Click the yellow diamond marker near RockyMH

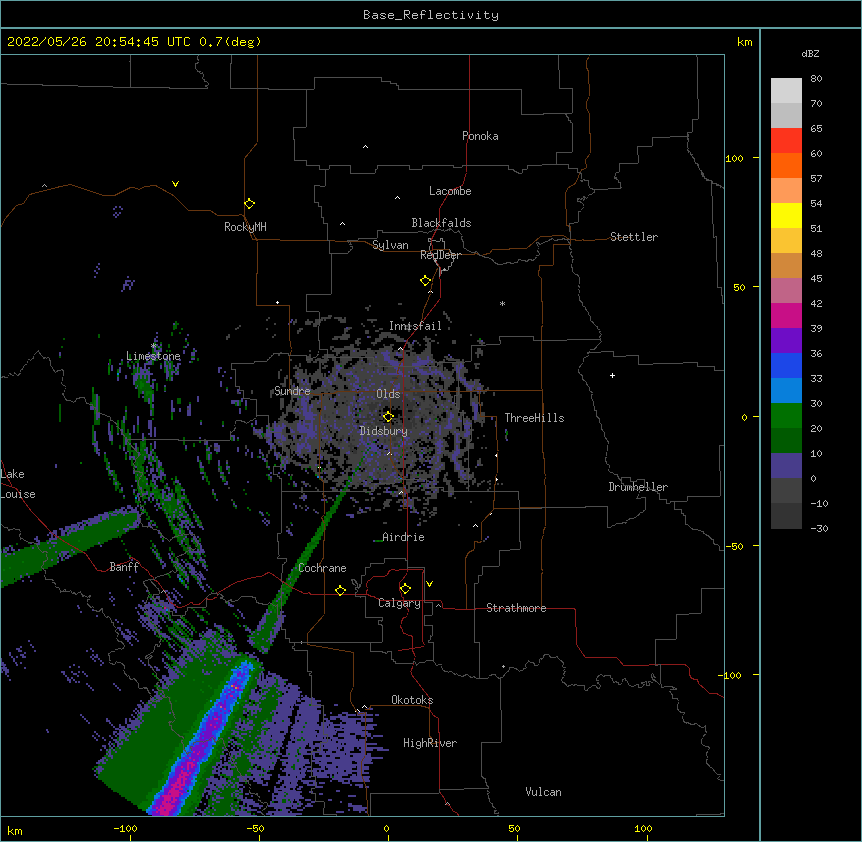point(250,204)
